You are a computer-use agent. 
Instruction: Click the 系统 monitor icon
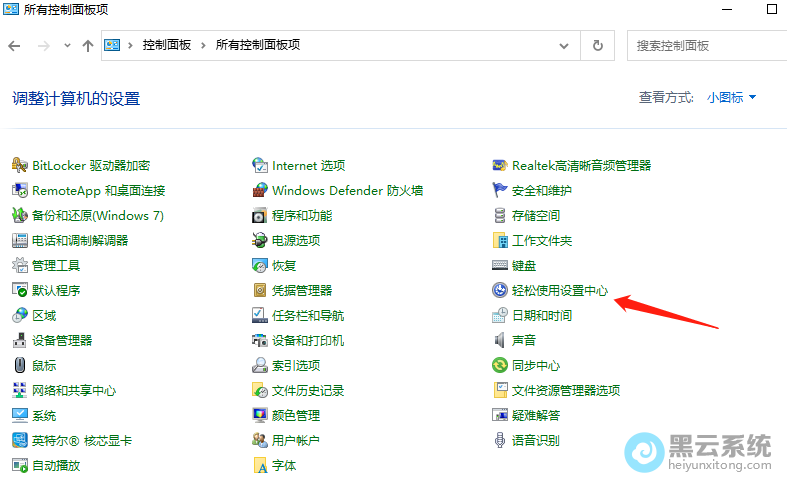20,415
